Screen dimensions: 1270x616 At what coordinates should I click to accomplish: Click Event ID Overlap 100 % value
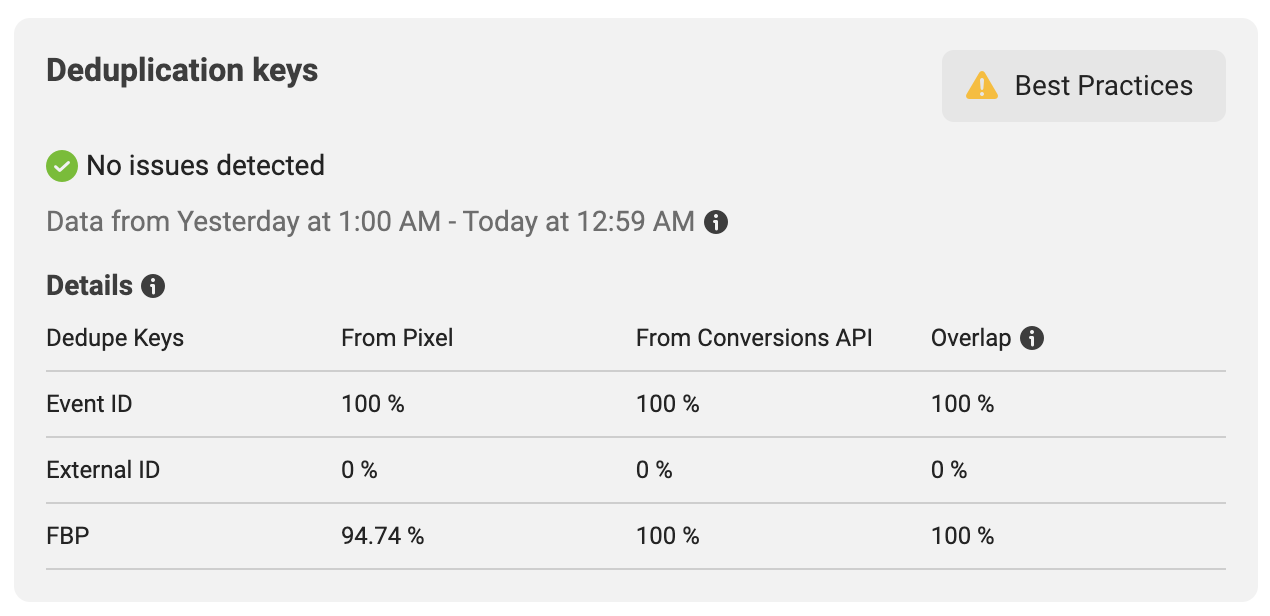(963, 404)
